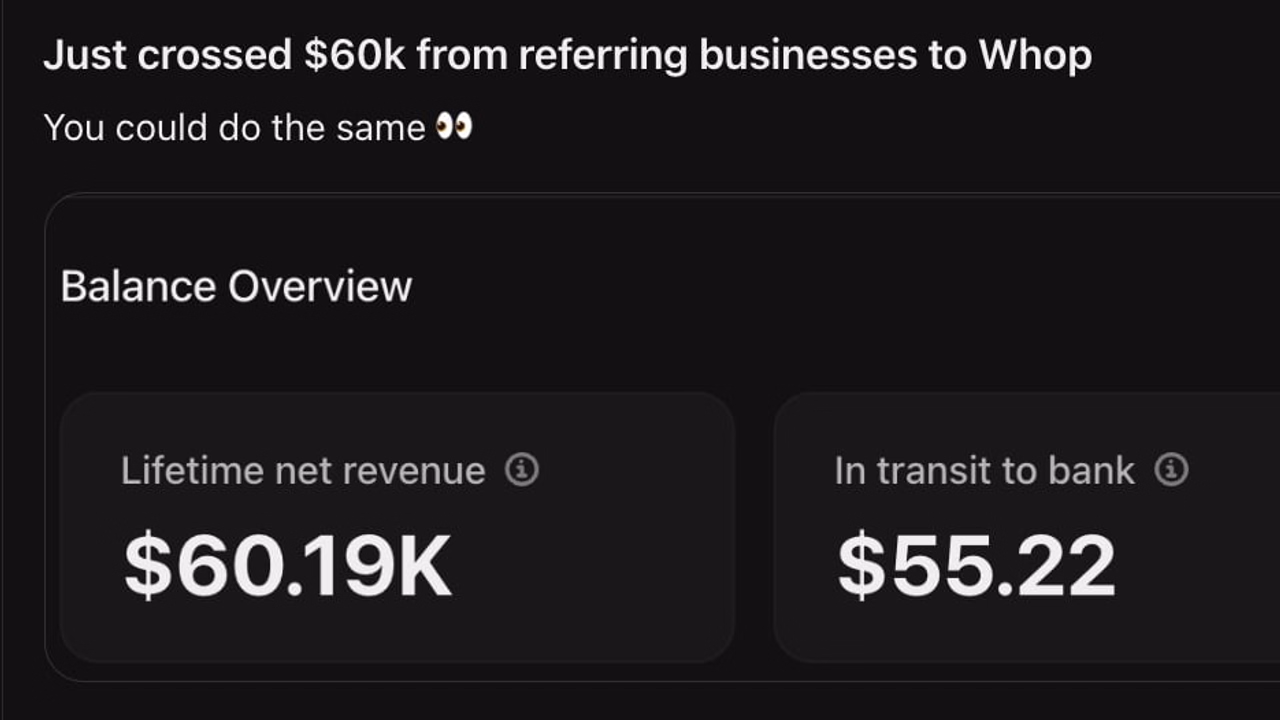Click info icon beside Lifetime net revenue
Image resolution: width=1280 pixels, height=720 pixels.
click(521, 469)
